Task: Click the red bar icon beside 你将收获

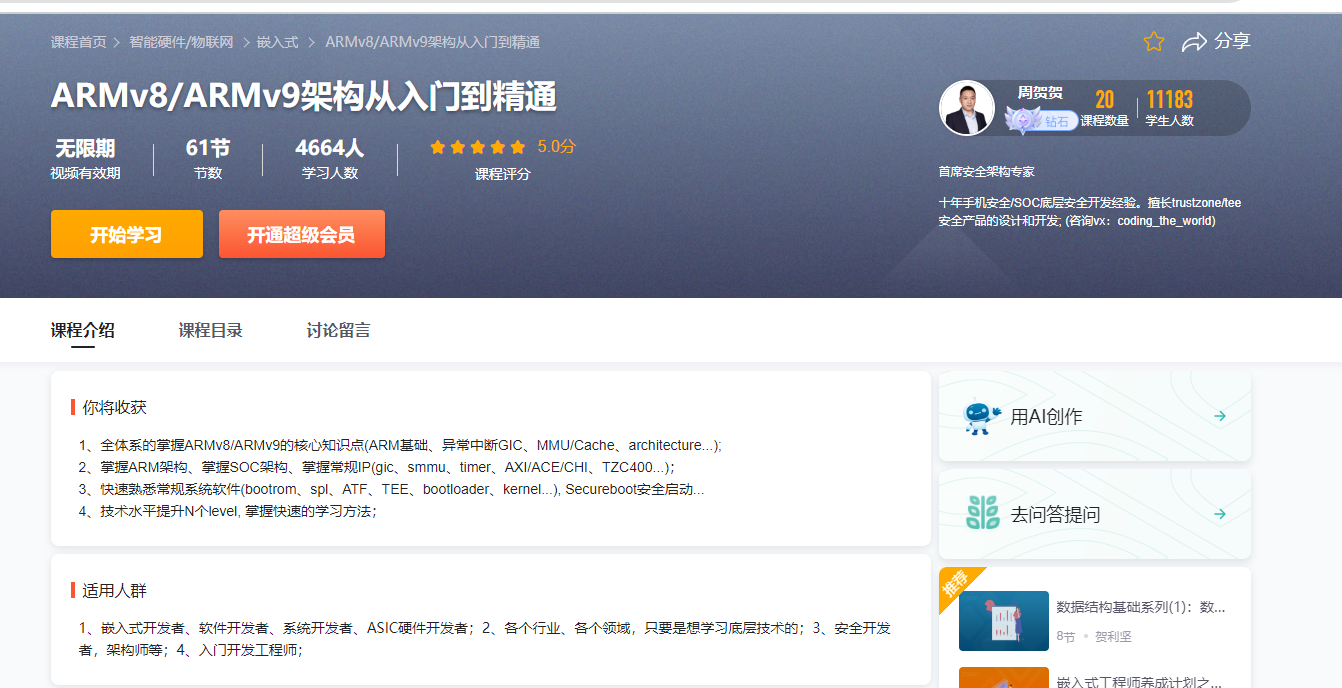Action: click(x=71, y=406)
